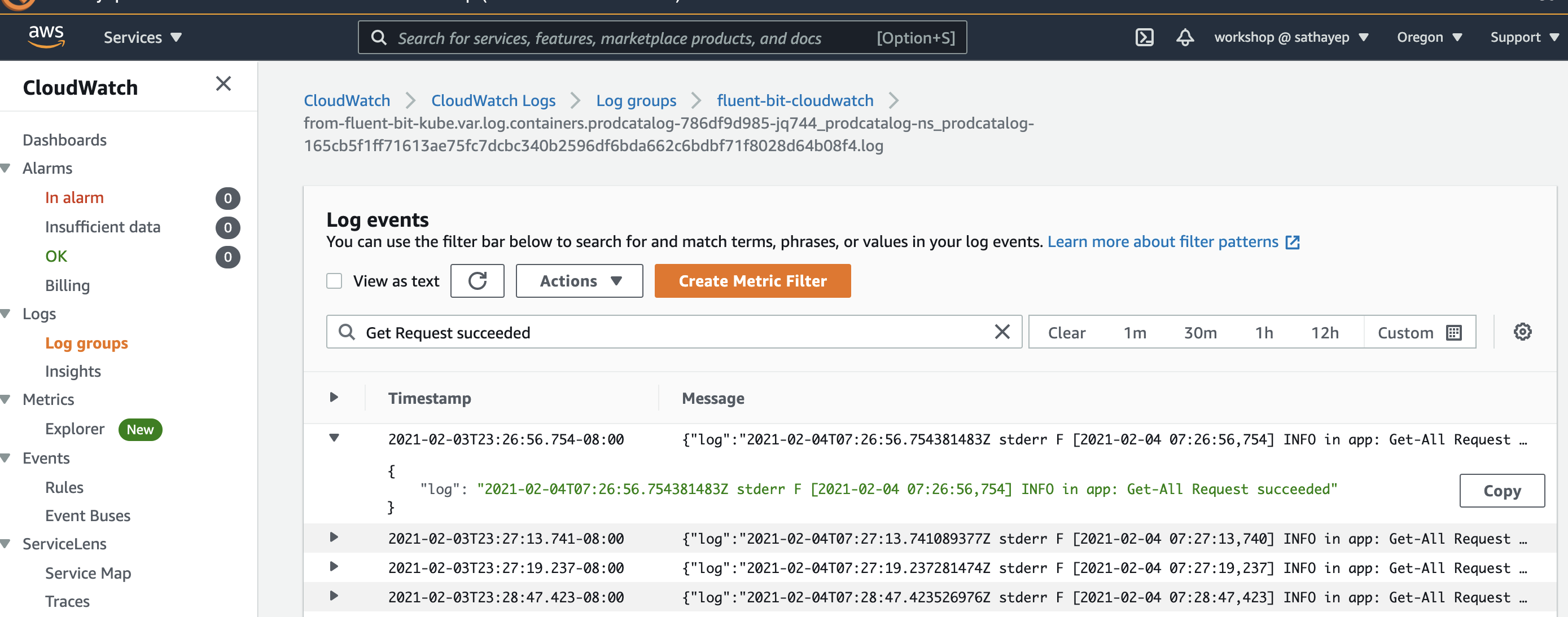The height and width of the screenshot is (617, 1568).
Task: Go to Log groups breadcrumb link
Action: click(636, 101)
